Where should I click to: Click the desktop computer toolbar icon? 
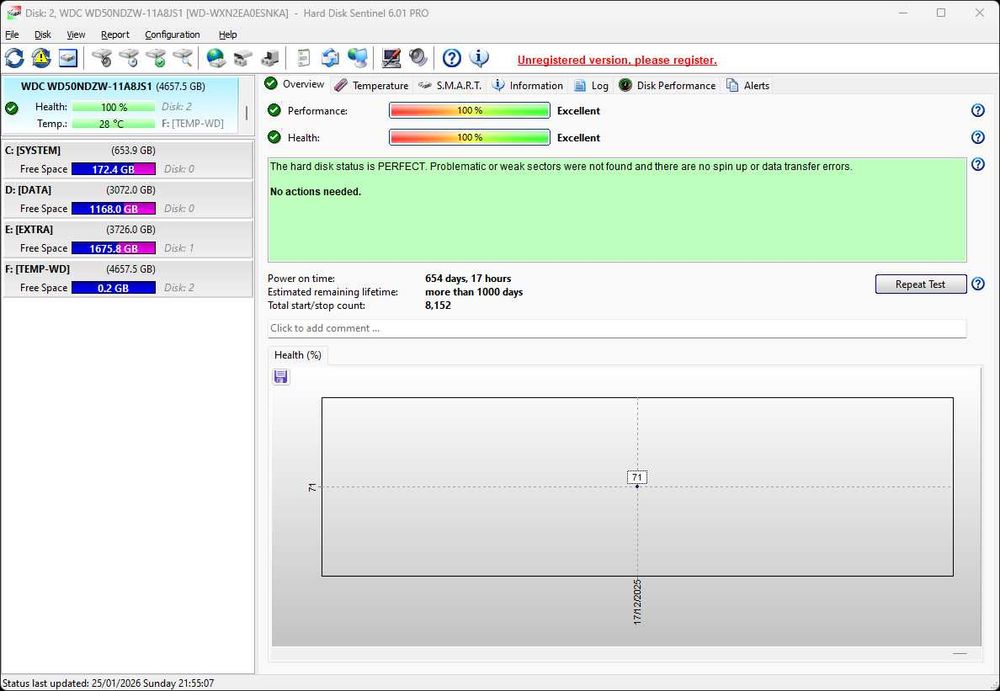(270, 59)
